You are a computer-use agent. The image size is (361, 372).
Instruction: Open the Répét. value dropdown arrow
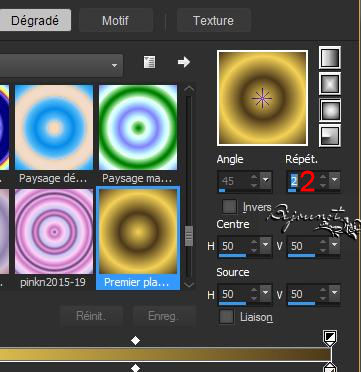[x=334, y=180]
